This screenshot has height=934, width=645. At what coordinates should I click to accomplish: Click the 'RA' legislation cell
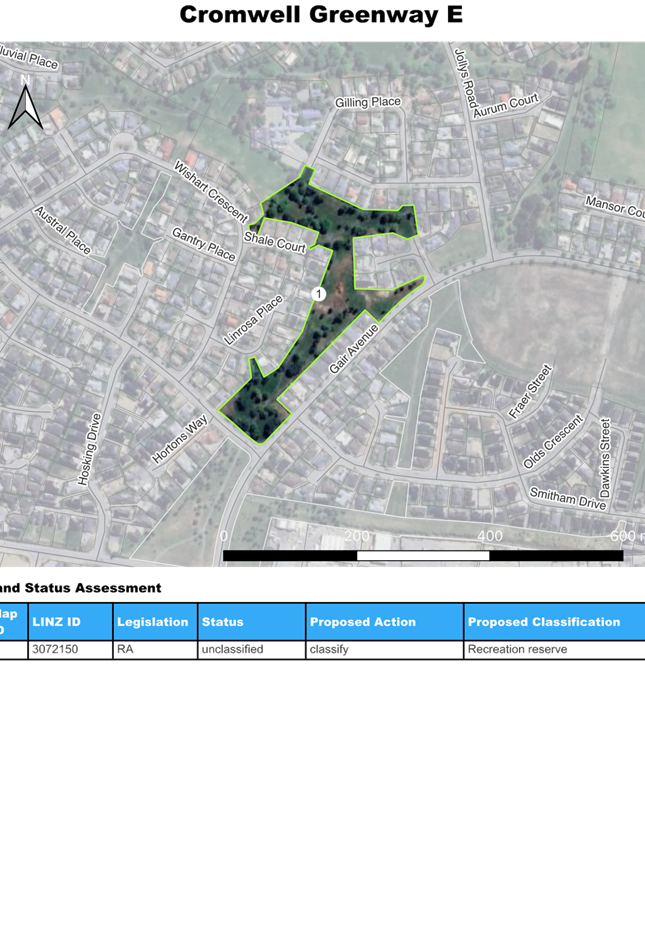coord(154,650)
